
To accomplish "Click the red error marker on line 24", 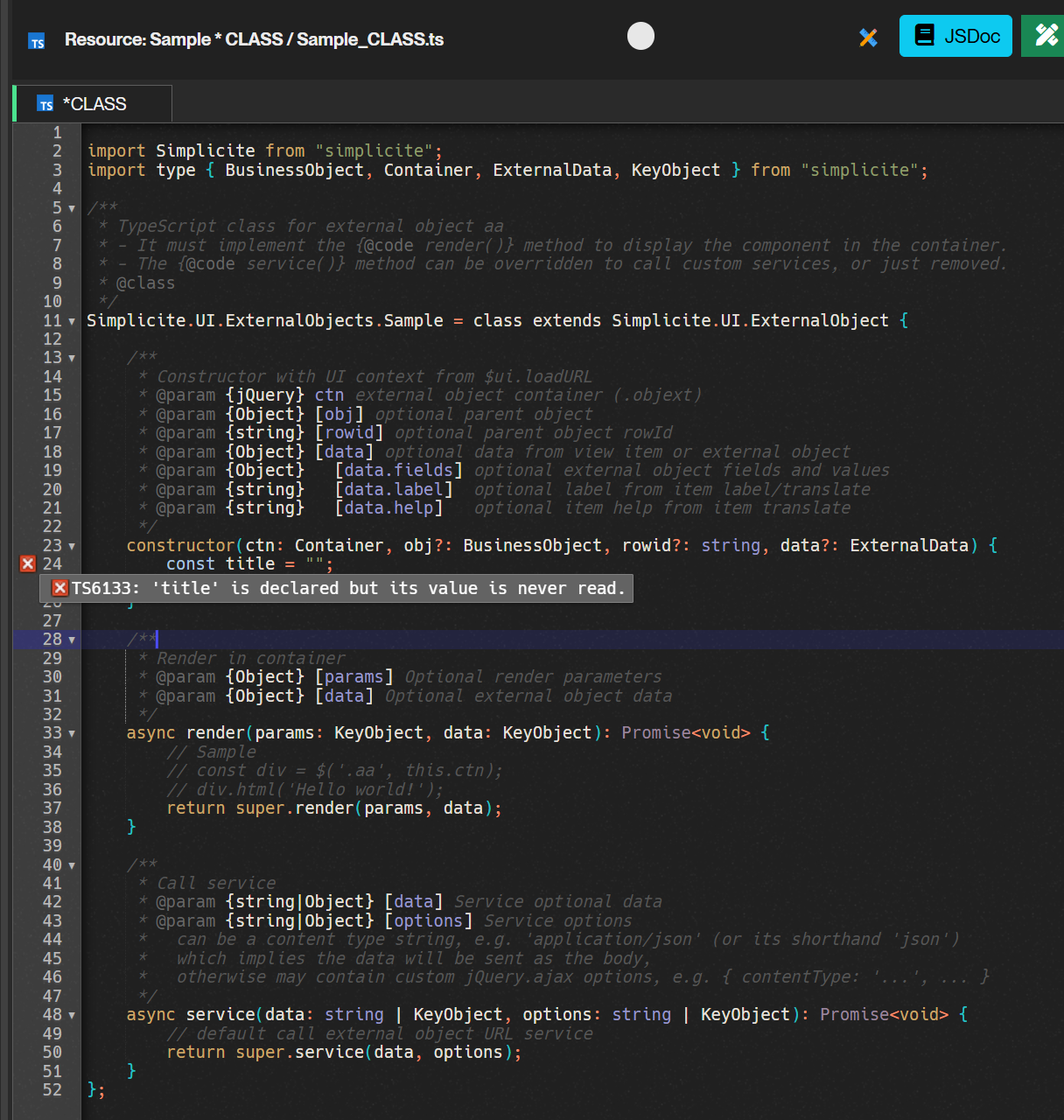I will pyautogui.click(x=28, y=564).
